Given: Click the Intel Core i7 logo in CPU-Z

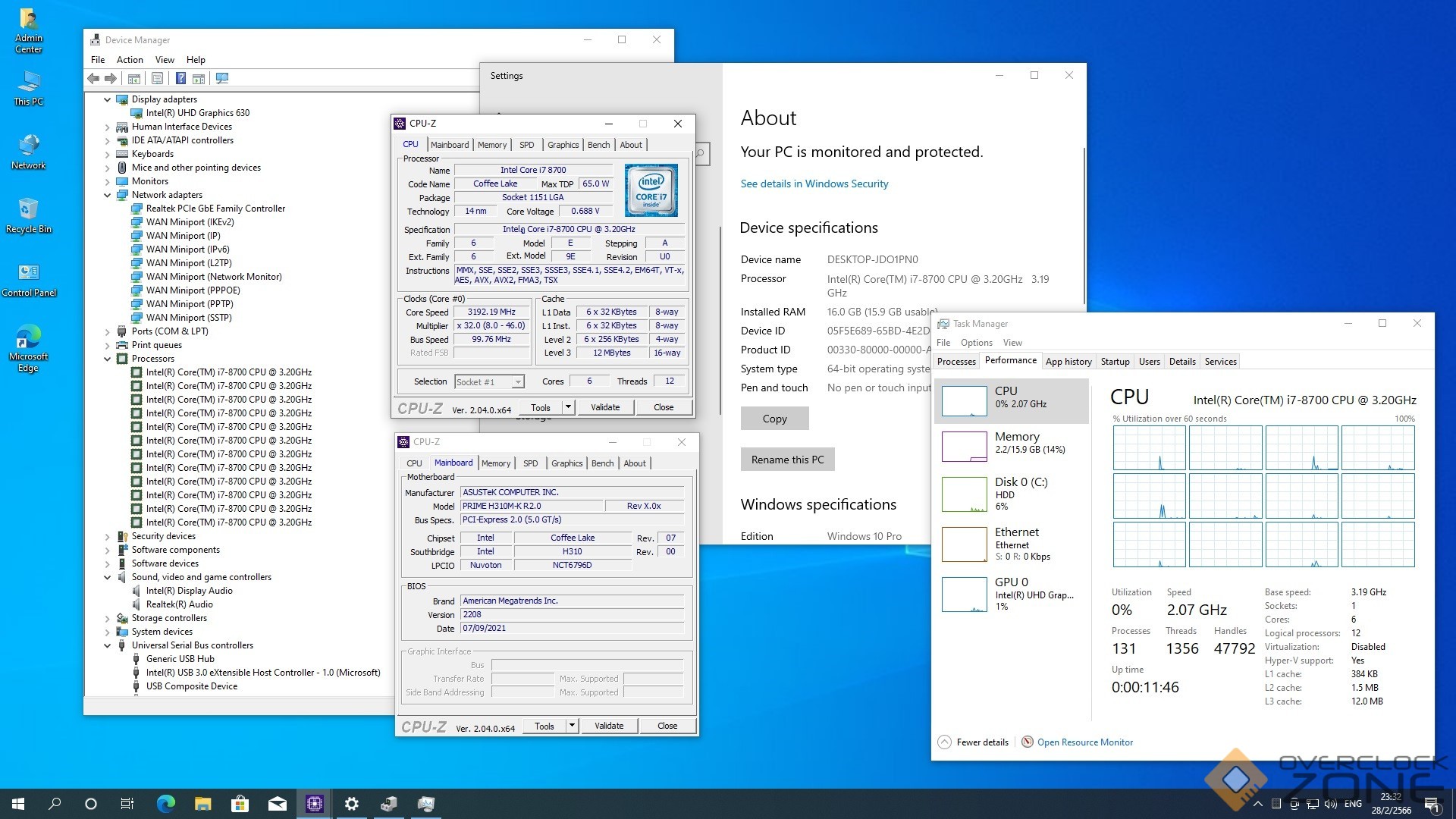Looking at the screenshot, I should [651, 190].
